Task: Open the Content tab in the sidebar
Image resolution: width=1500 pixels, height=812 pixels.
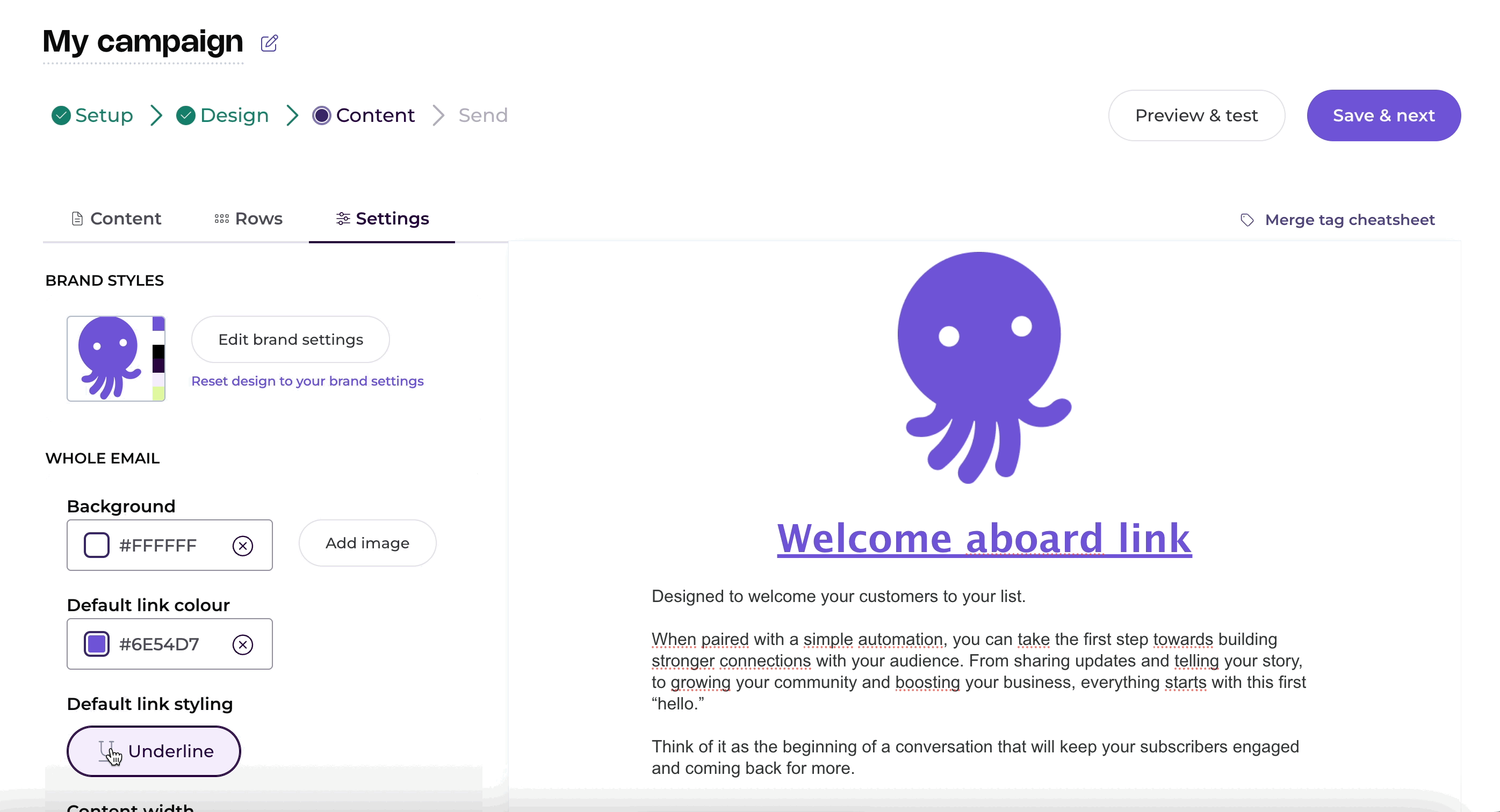Action: click(116, 219)
